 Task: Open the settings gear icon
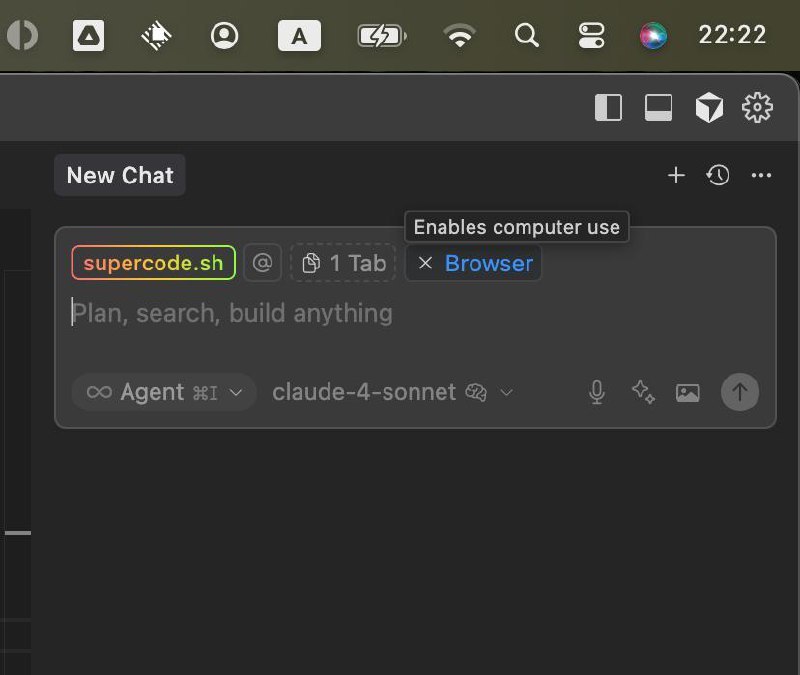pyautogui.click(x=757, y=107)
